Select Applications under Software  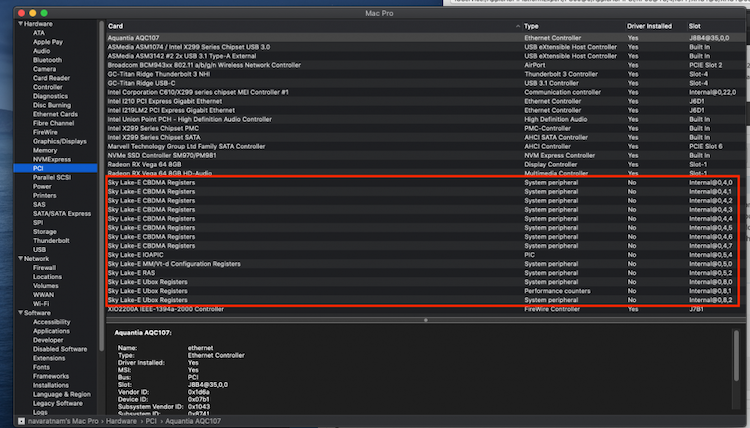click(x=51, y=331)
